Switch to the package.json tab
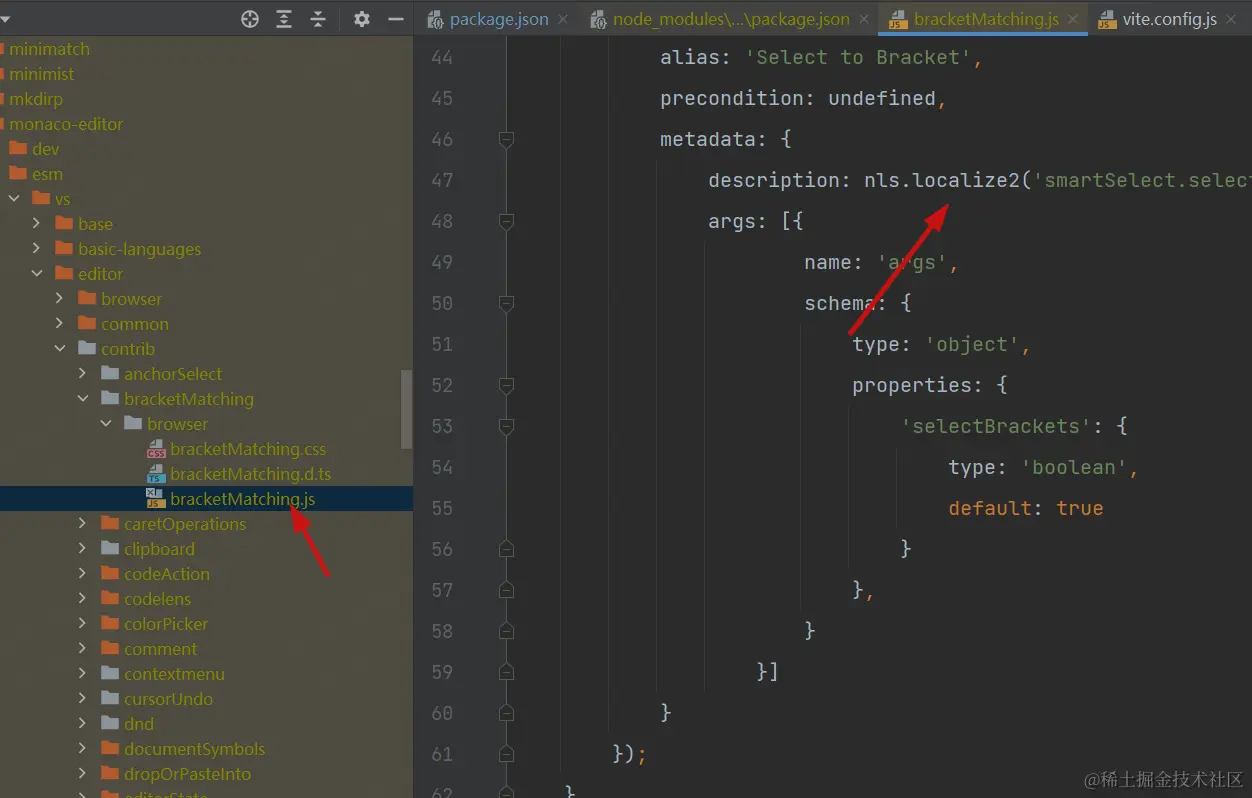Screen dimensions: 1252x798 (499, 19)
